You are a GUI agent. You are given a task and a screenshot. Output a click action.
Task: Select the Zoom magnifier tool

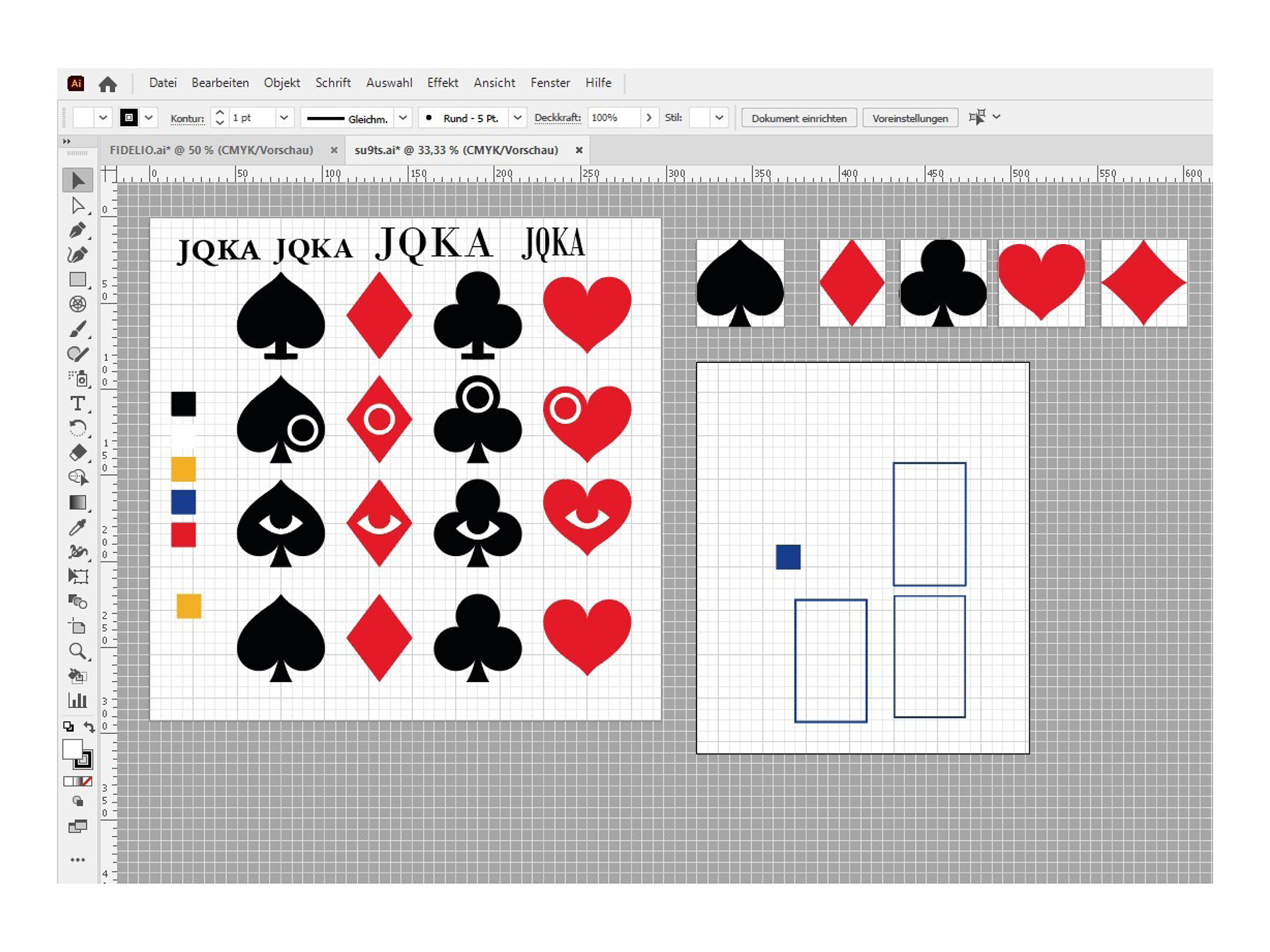click(78, 651)
